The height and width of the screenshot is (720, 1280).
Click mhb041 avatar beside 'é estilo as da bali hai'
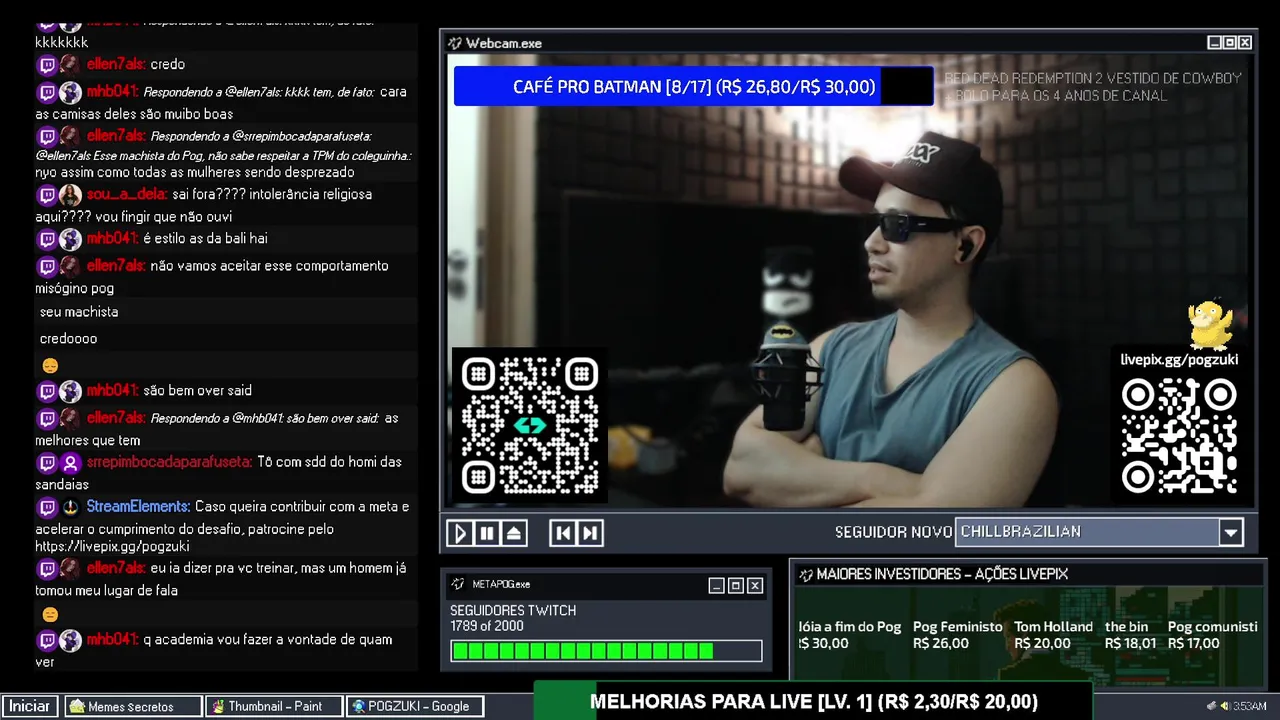click(70, 239)
